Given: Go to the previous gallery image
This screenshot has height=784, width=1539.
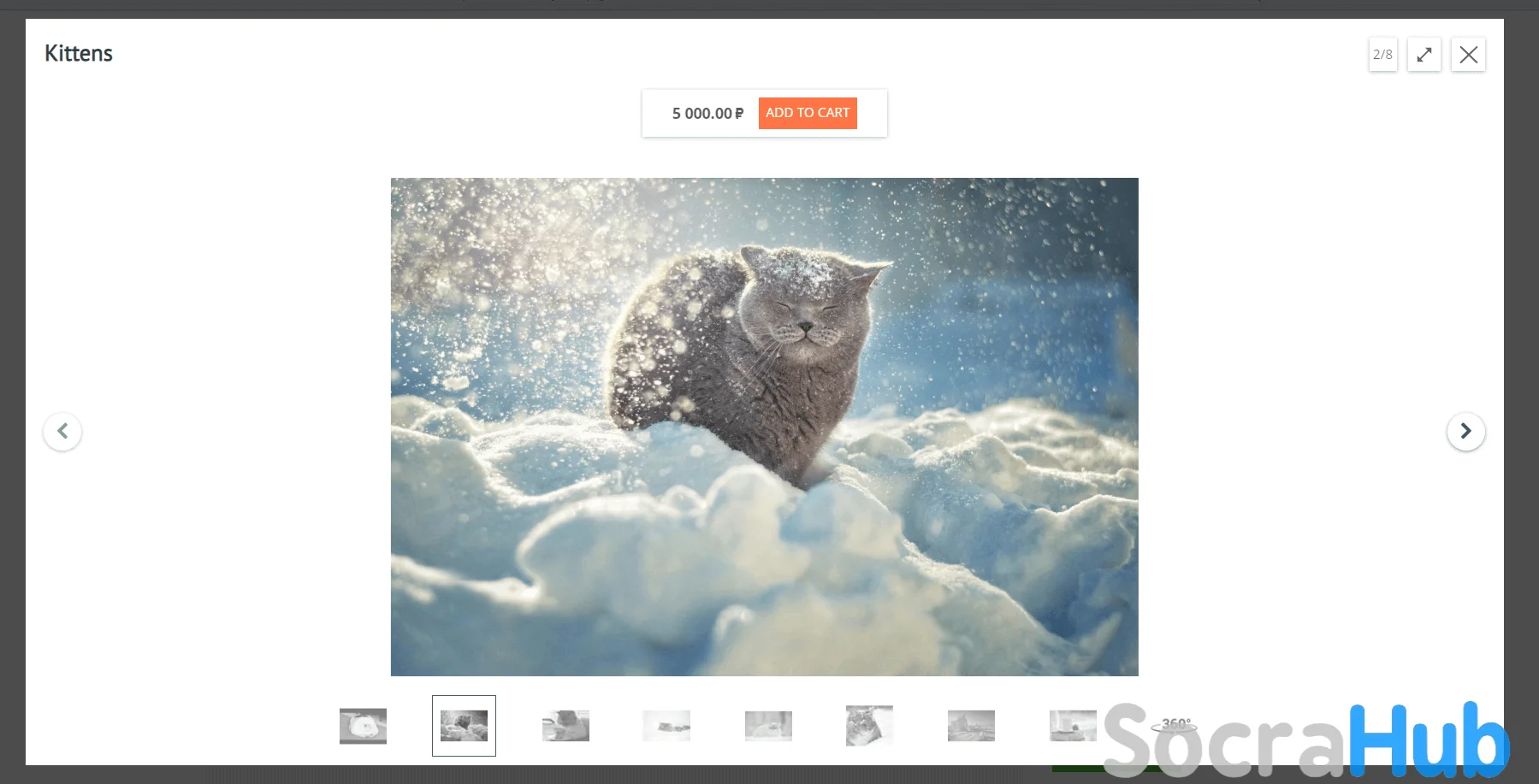Looking at the screenshot, I should coord(62,431).
